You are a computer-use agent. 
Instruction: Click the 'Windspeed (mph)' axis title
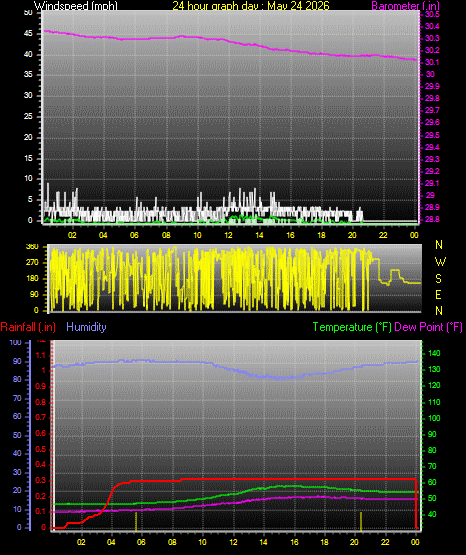pyautogui.click(x=76, y=6)
